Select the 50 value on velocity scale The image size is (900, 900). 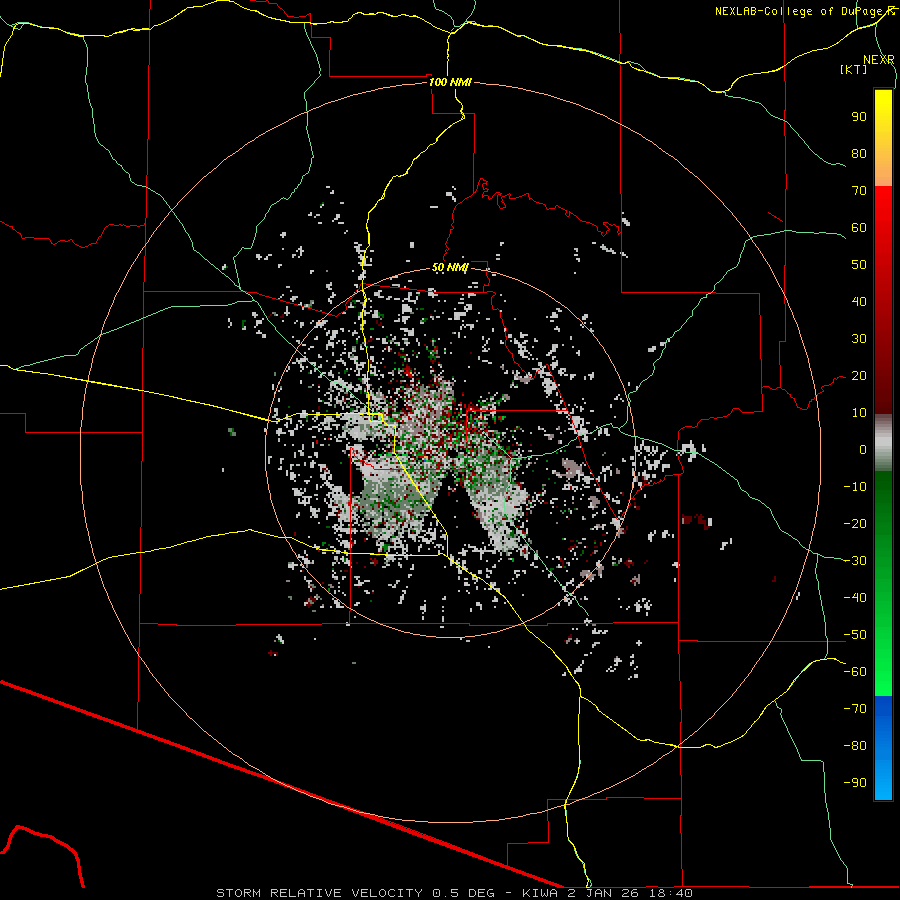tap(859, 265)
